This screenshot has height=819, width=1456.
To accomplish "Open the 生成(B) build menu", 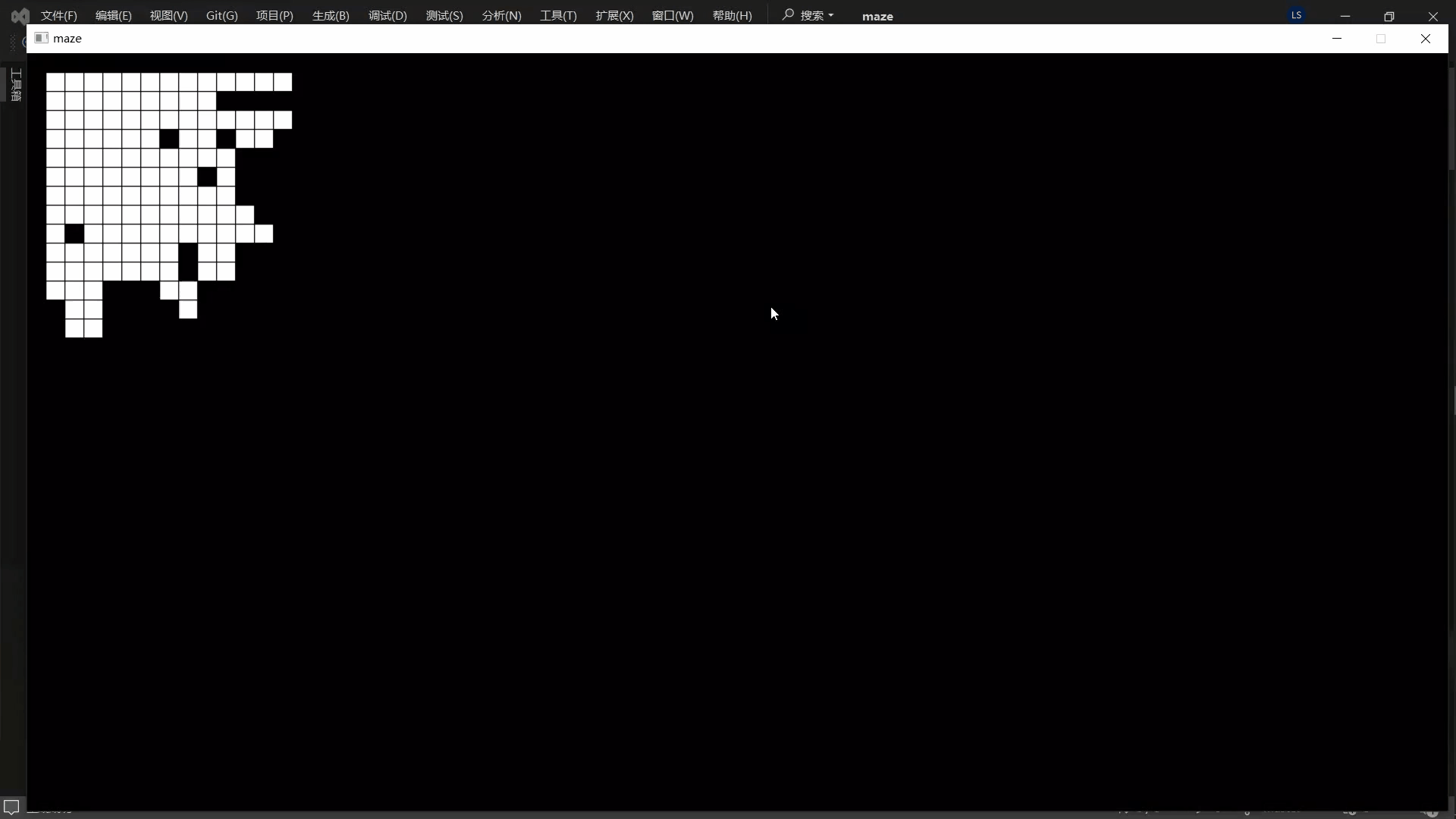I will click(331, 16).
